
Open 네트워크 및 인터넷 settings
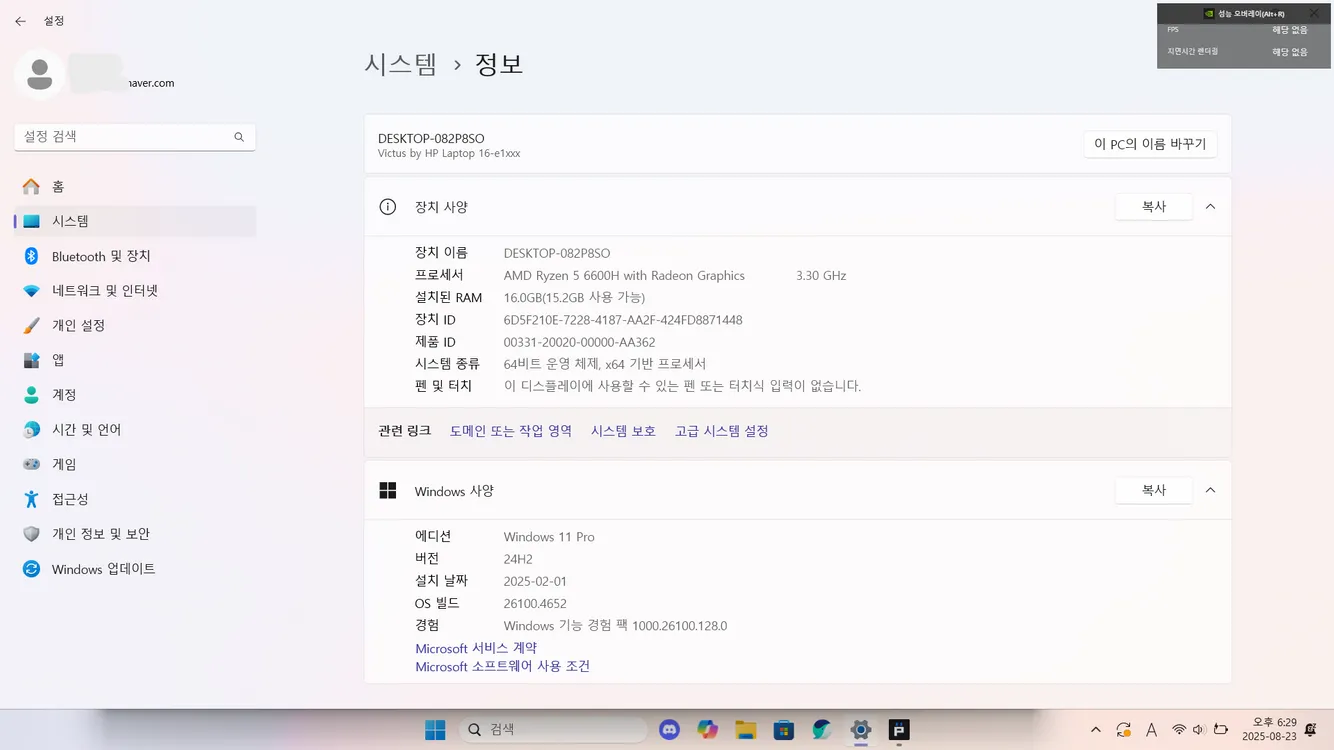pos(135,291)
